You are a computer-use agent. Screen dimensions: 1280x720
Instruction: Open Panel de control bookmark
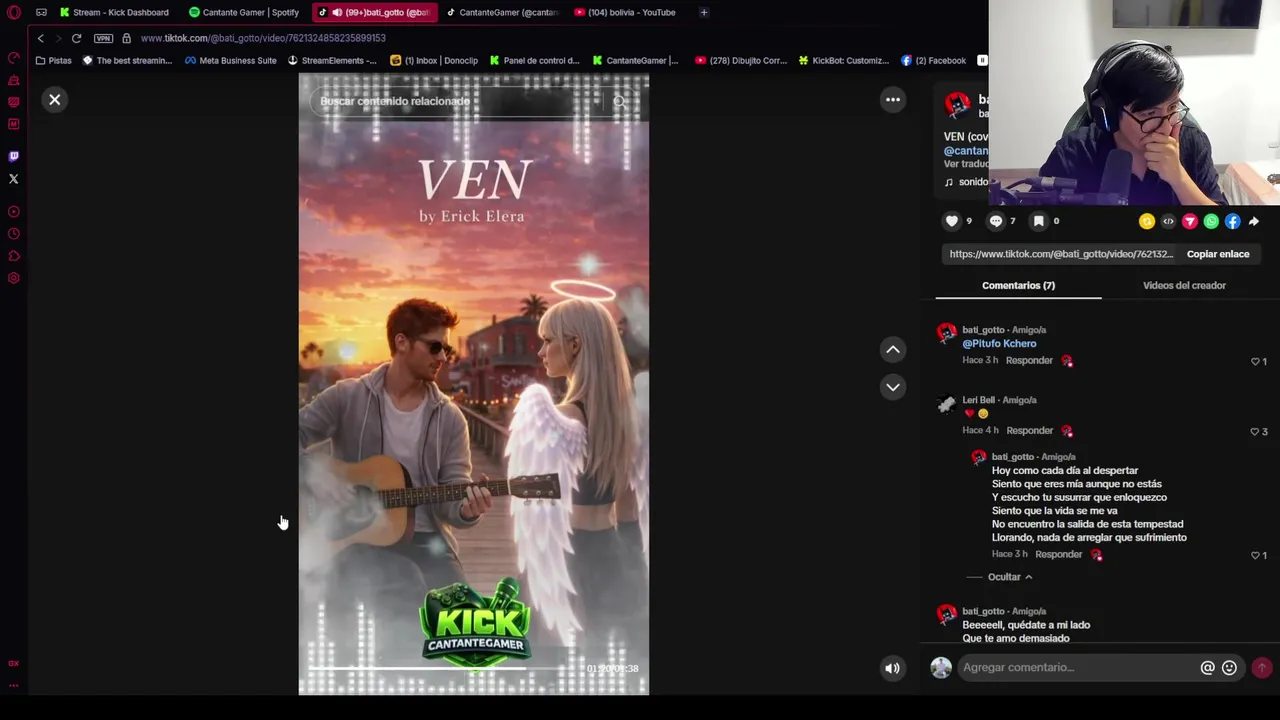[534, 60]
